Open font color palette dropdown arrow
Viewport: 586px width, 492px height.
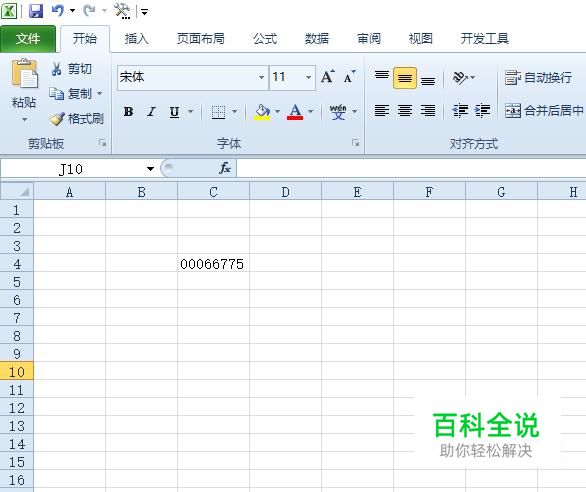coord(311,111)
